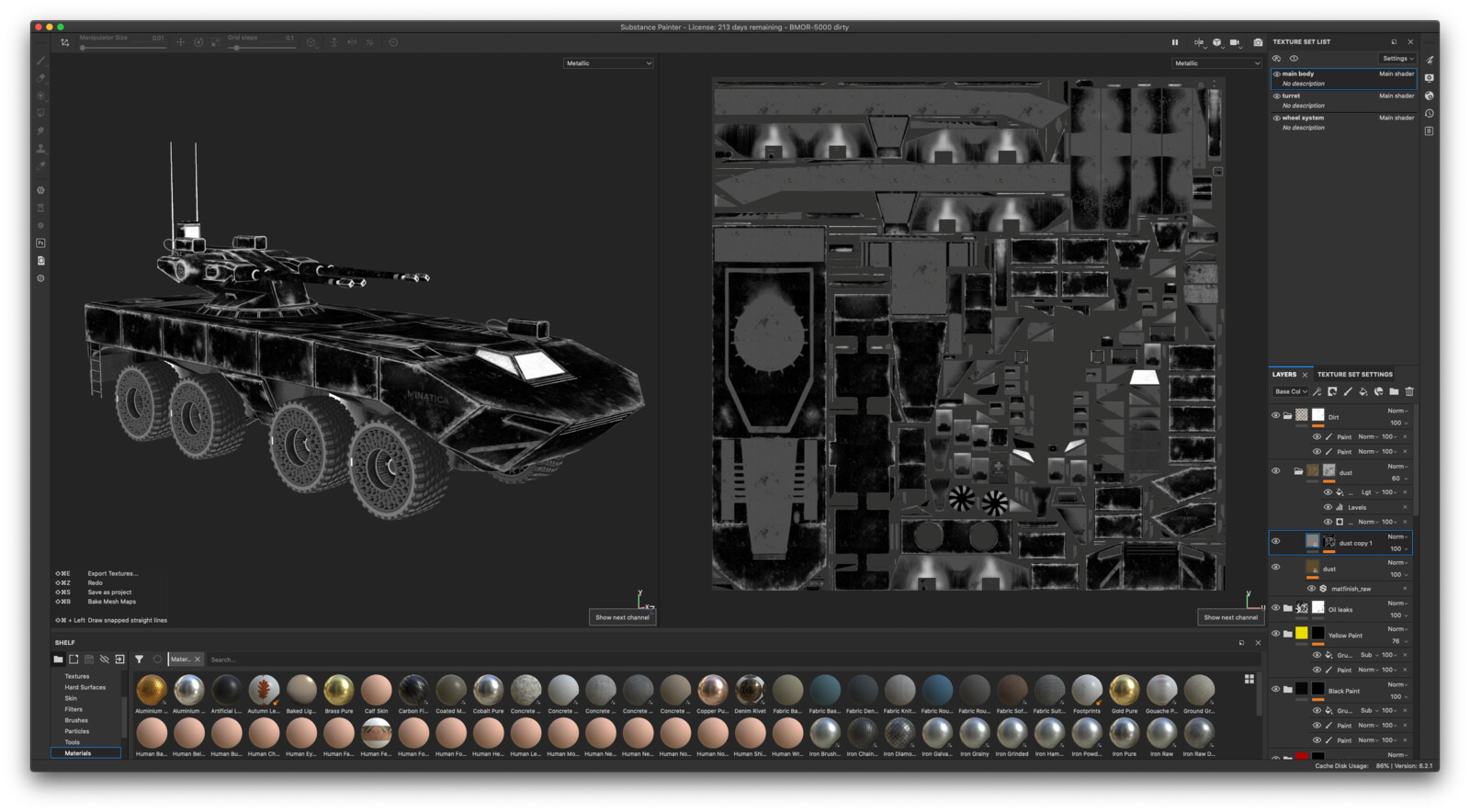Toggle hidden items eye-slash shelf icon

[104, 660]
